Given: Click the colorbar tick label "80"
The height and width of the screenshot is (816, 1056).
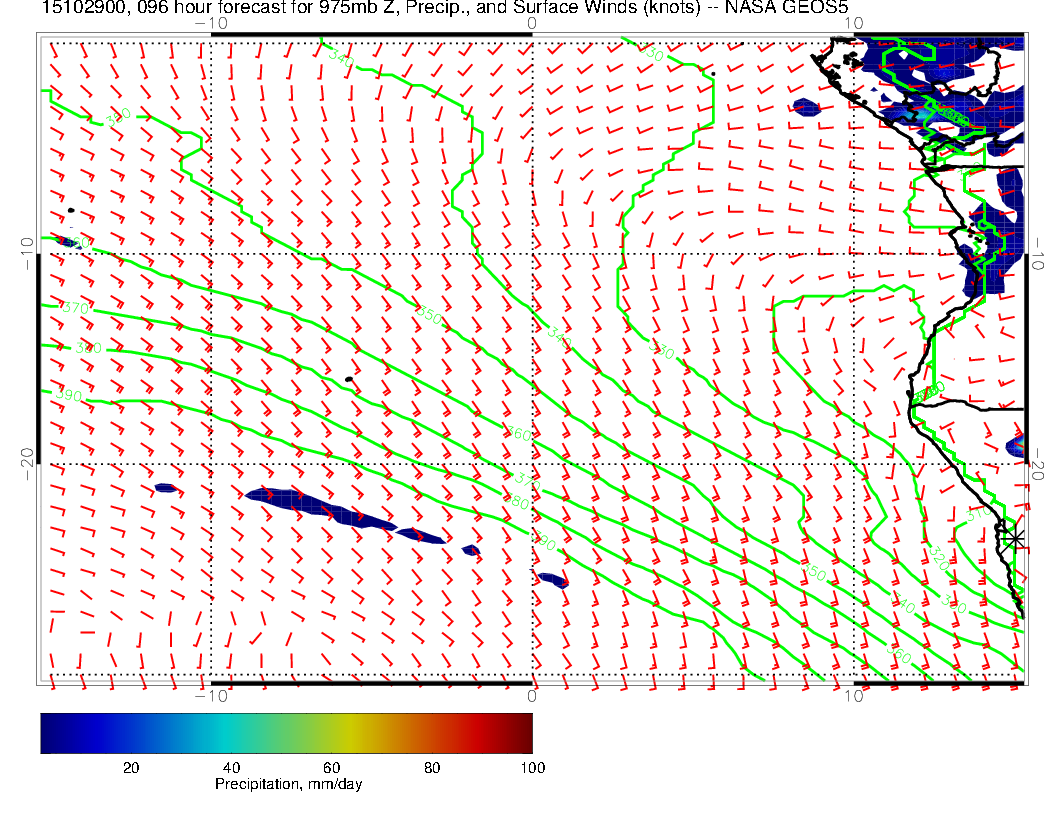Looking at the screenshot, I should (x=432, y=768).
